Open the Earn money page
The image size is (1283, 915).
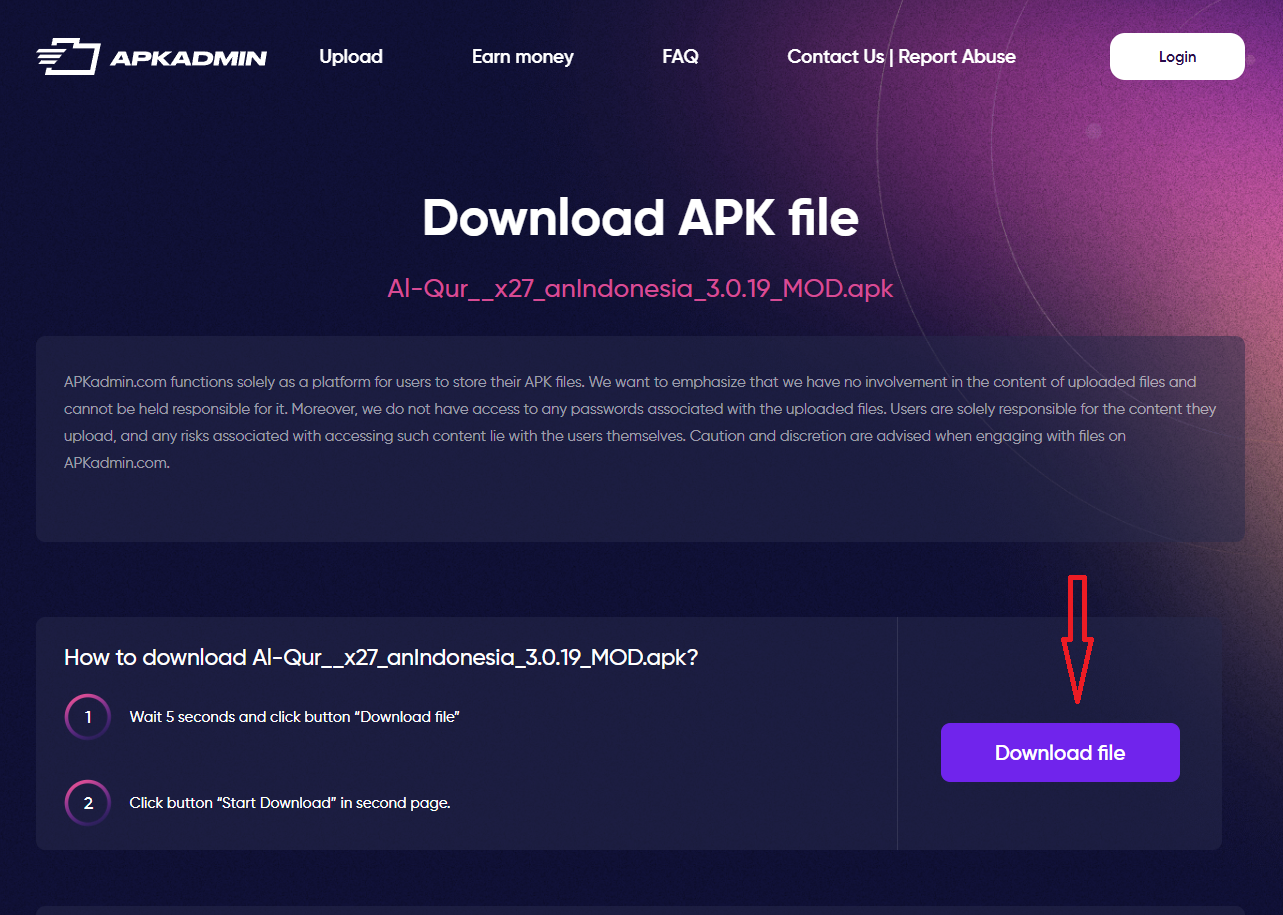pyautogui.click(x=523, y=57)
